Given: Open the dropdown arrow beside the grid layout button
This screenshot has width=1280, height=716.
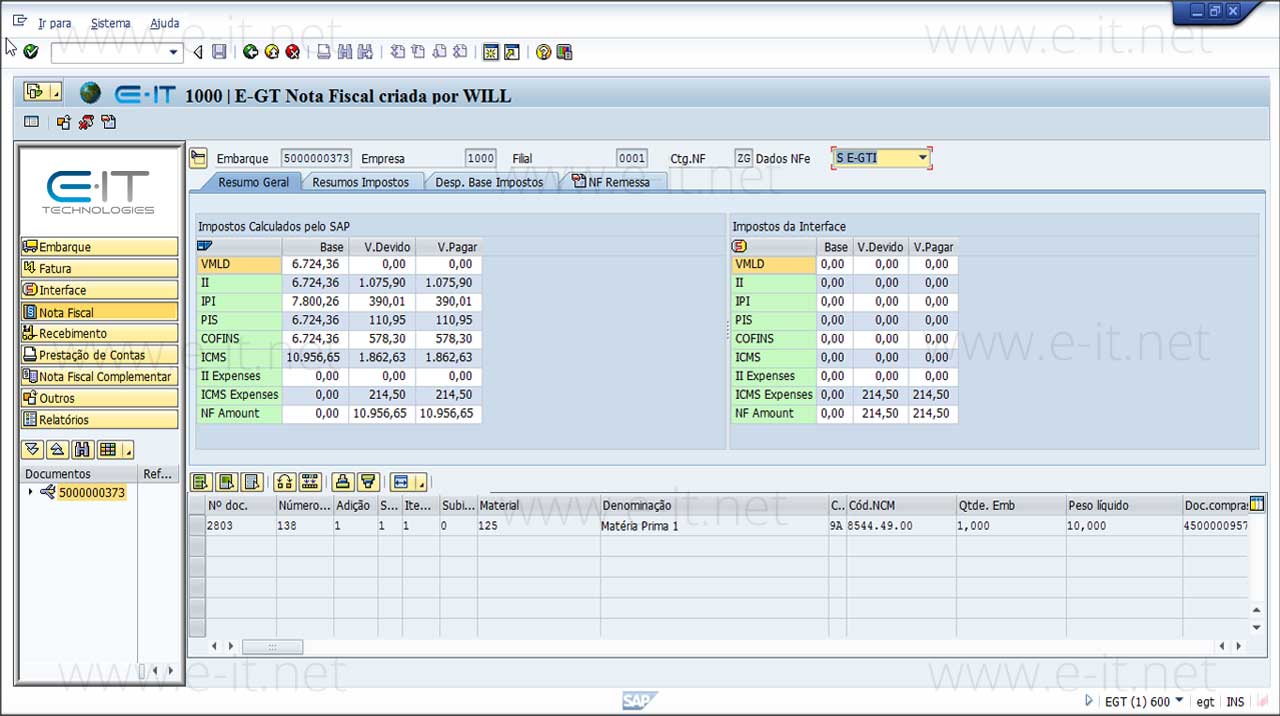Looking at the screenshot, I should click(422, 482).
